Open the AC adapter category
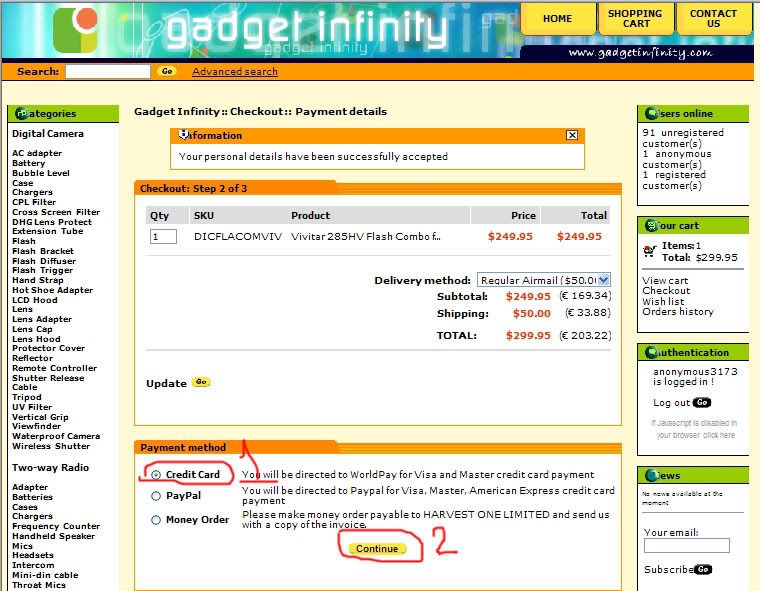 pyautogui.click(x=37, y=153)
